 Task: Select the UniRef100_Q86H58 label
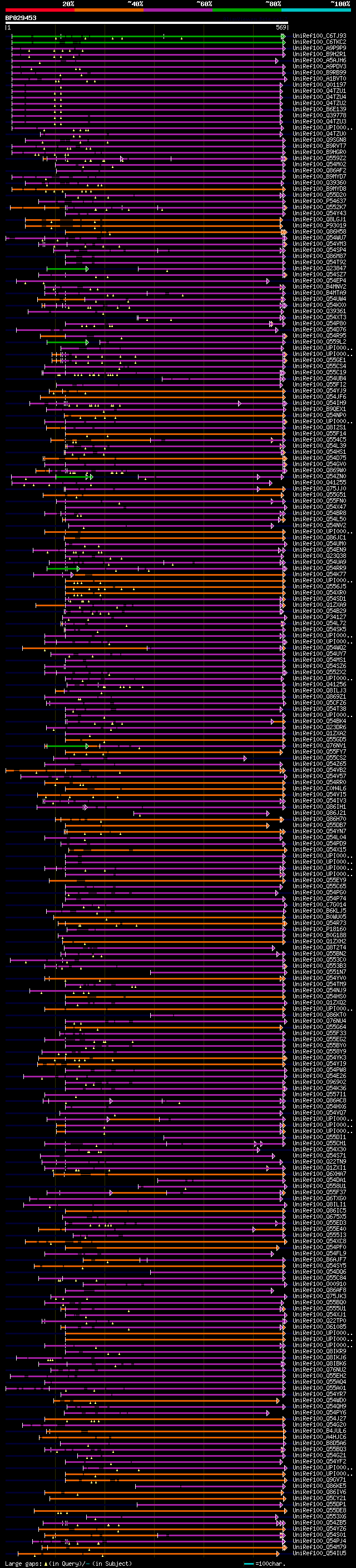(x=319, y=232)
